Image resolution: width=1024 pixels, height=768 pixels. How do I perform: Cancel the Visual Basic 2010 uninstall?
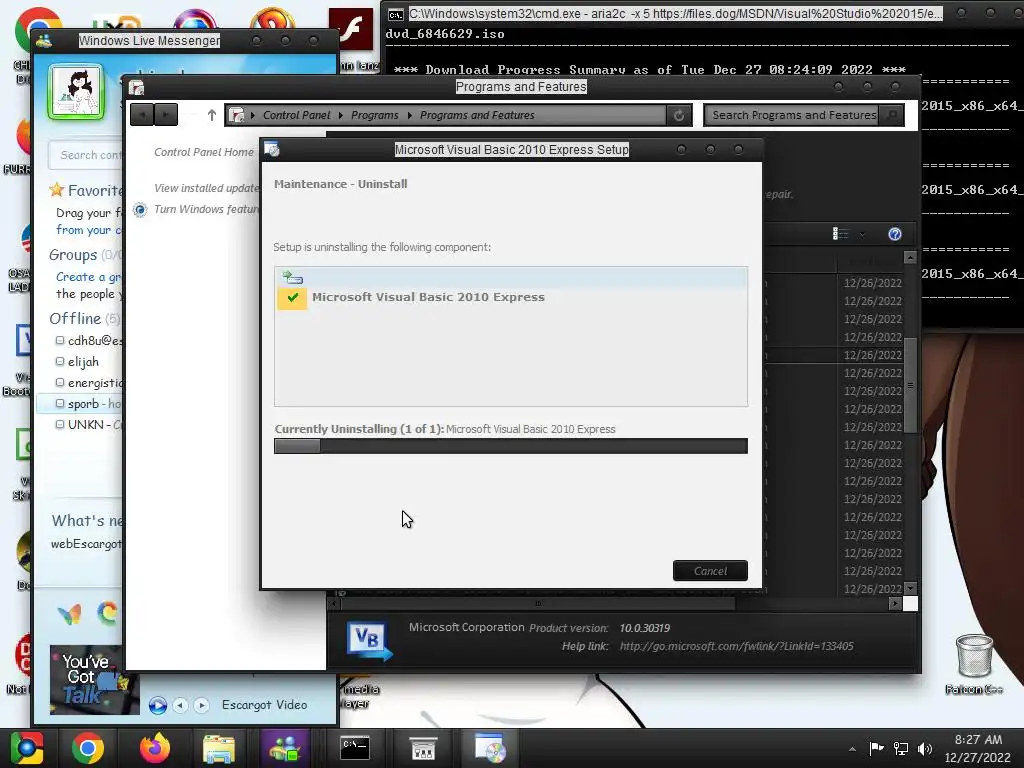tap(710, 571)
